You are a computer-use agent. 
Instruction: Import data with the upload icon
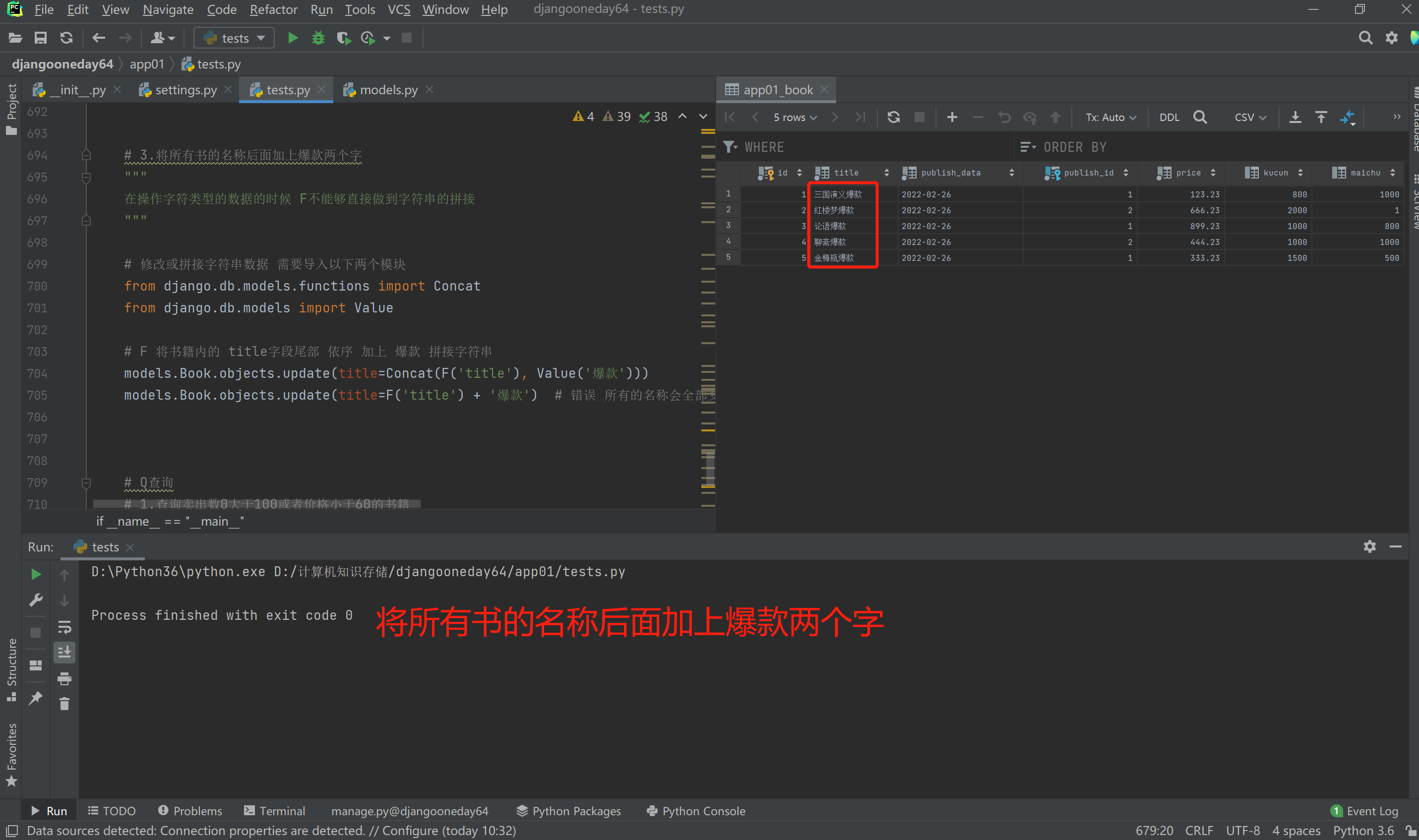click(1321, 117)
